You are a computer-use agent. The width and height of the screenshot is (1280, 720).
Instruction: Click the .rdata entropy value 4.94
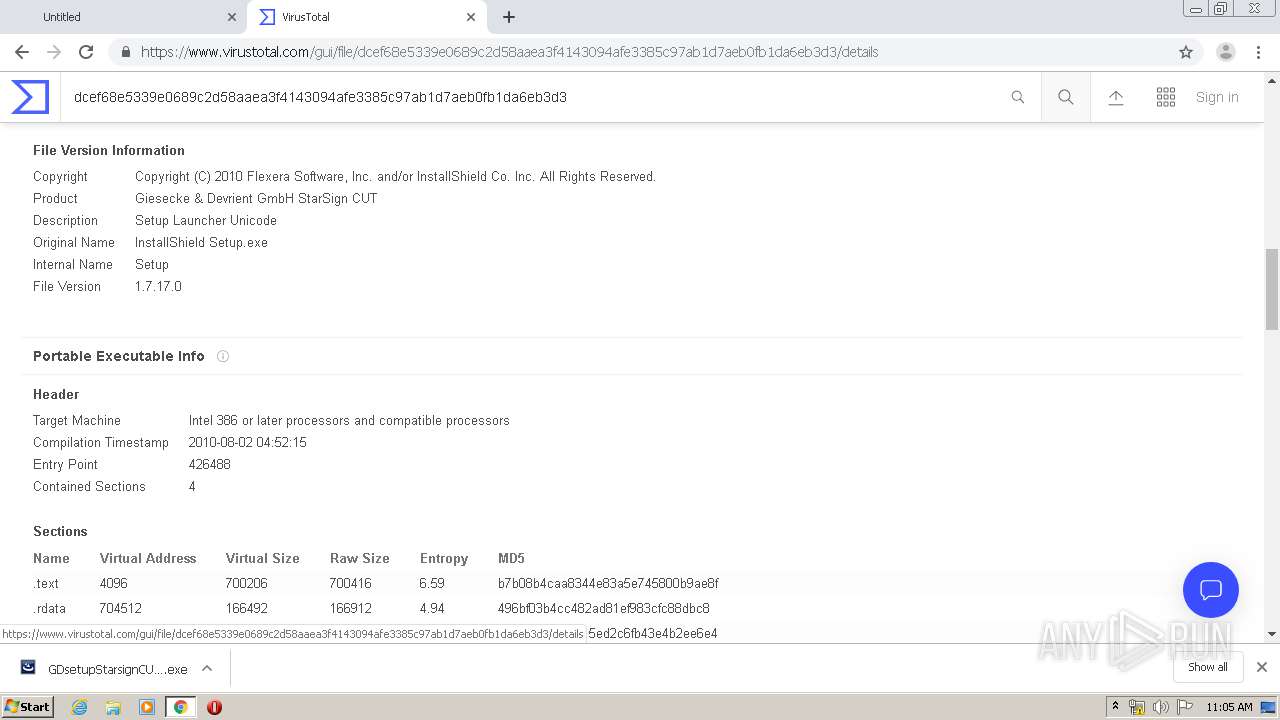pyautogui.click(x=432, y=608)
